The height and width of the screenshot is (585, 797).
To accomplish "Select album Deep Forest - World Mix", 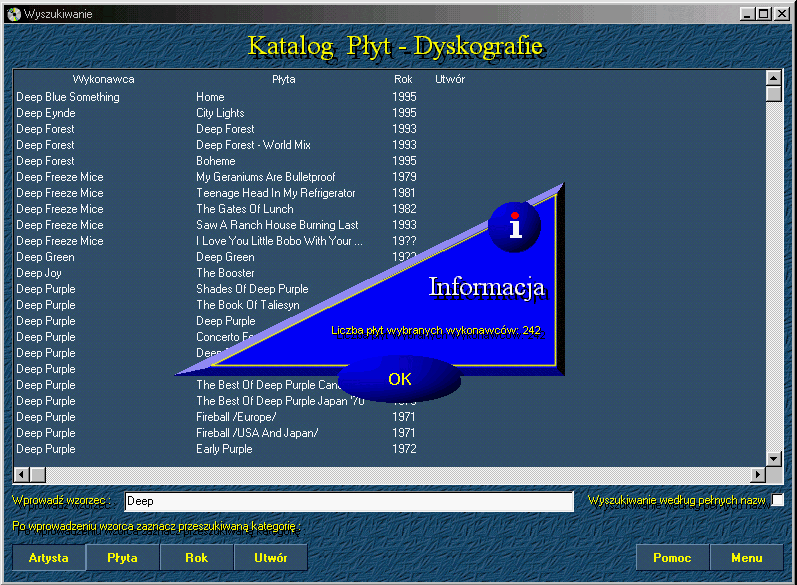I will pos(253,145).
